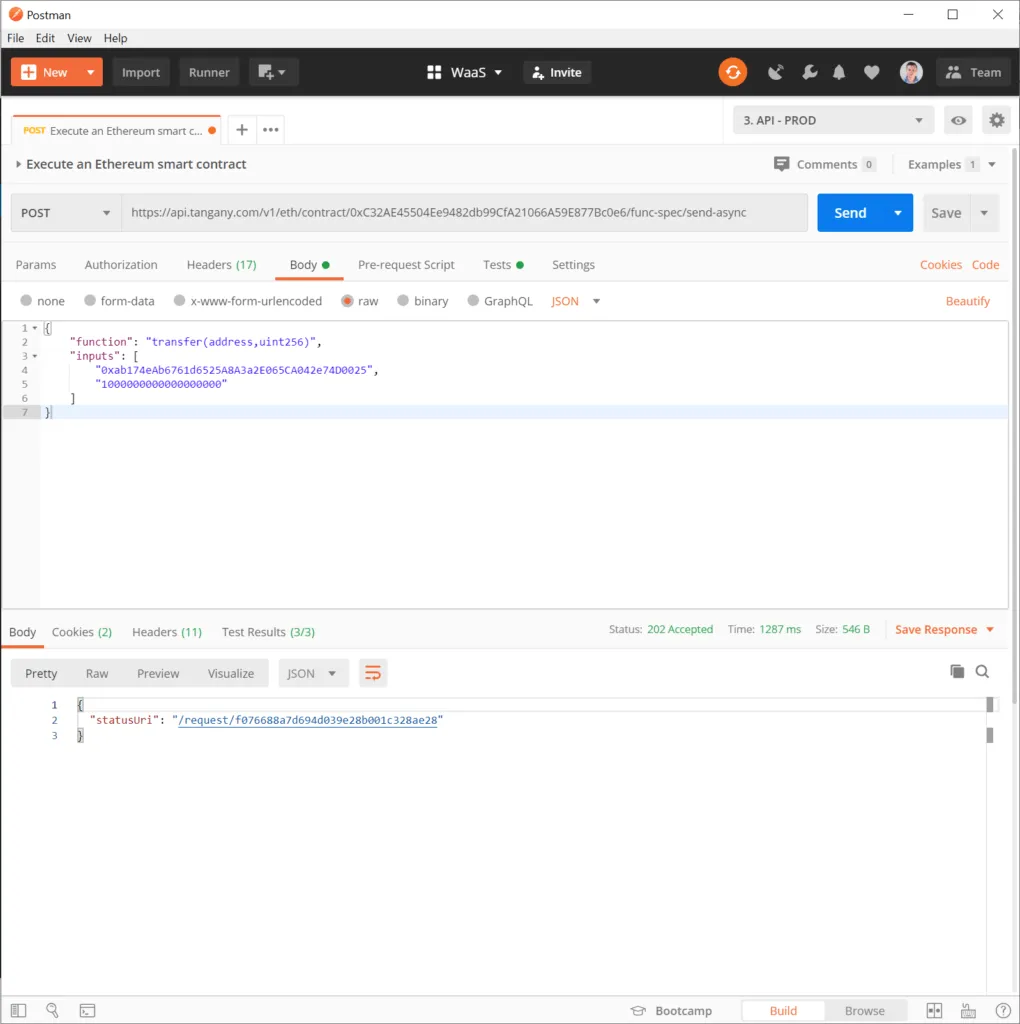Open the Test Results (3/3) tab

pyautogui.click(x=268, y=632)
